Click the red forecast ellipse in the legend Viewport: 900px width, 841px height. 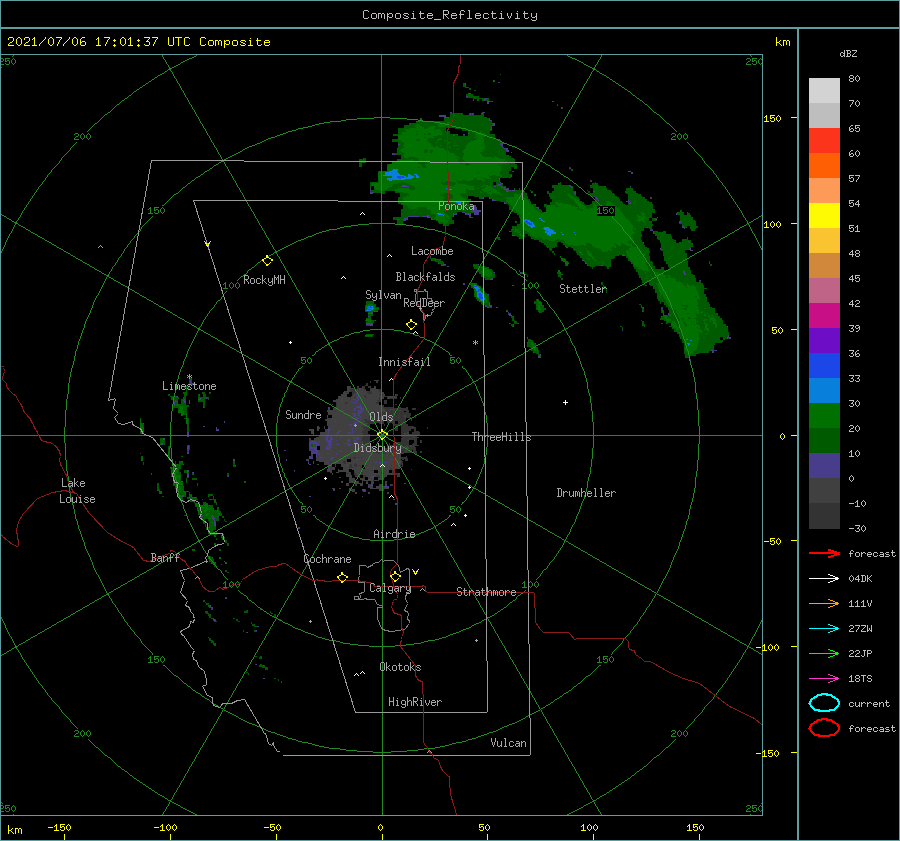click(824, 728)
